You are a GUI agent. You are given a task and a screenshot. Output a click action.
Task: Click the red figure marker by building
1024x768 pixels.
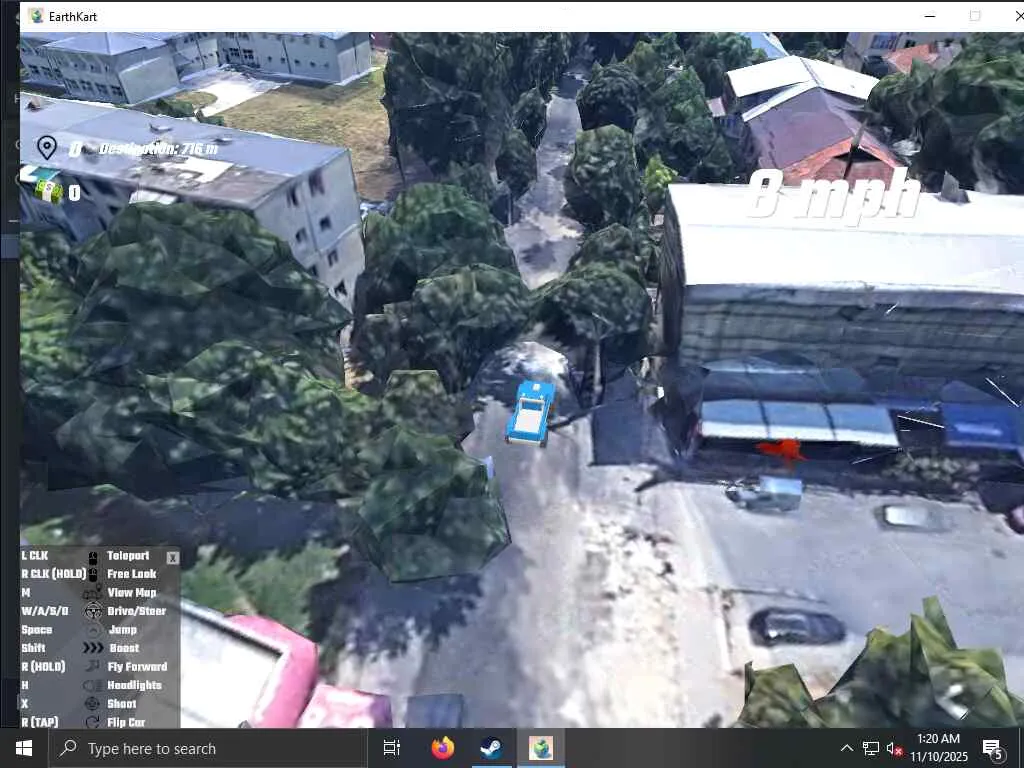782,450
